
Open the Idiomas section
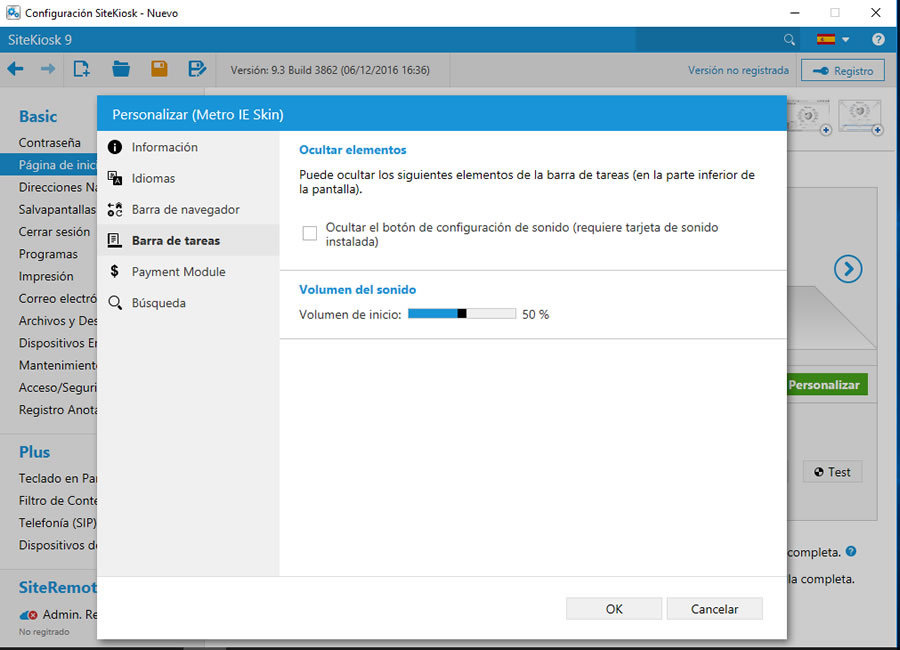153,178
